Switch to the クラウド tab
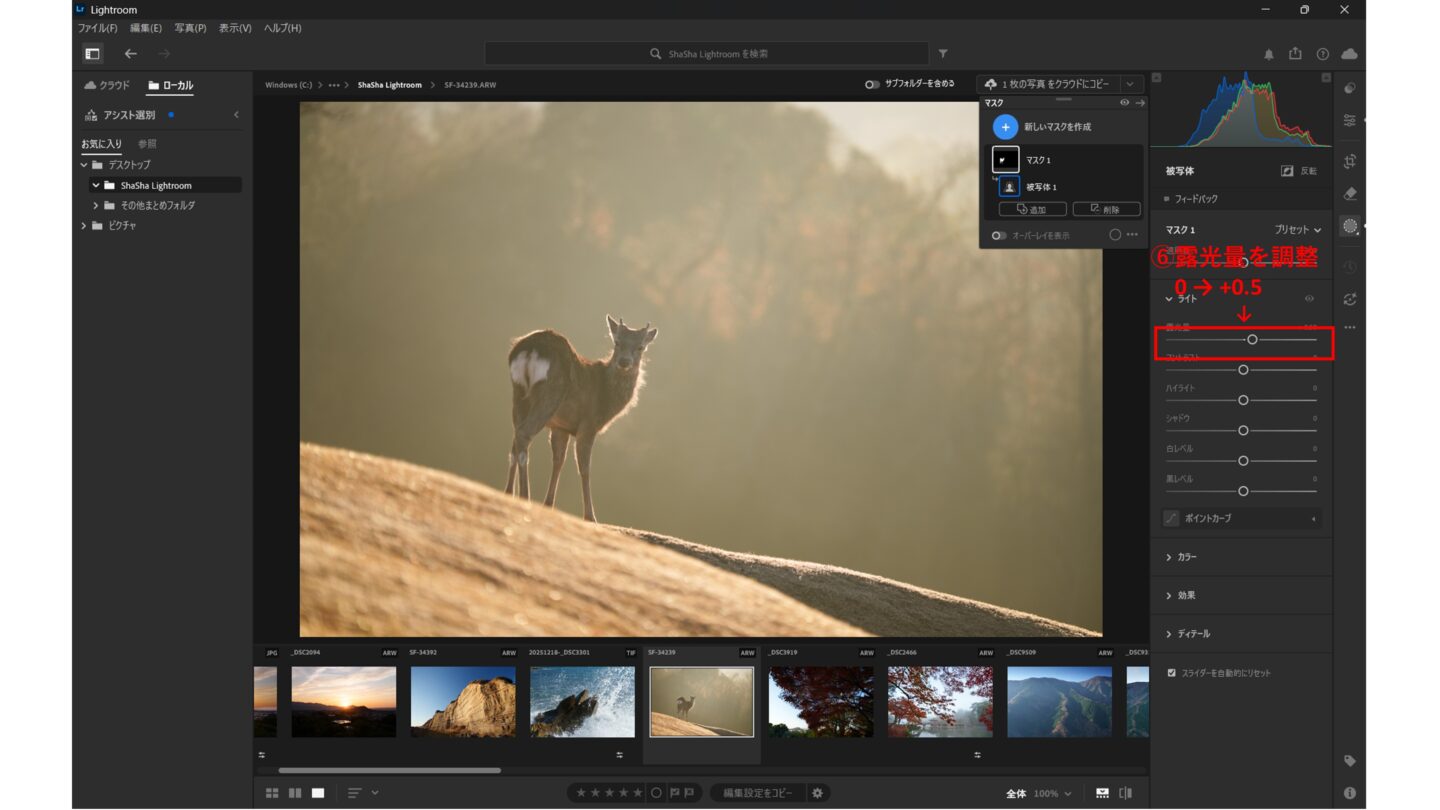The width and height of the screenshot is (1440, 810). (107, 85)
